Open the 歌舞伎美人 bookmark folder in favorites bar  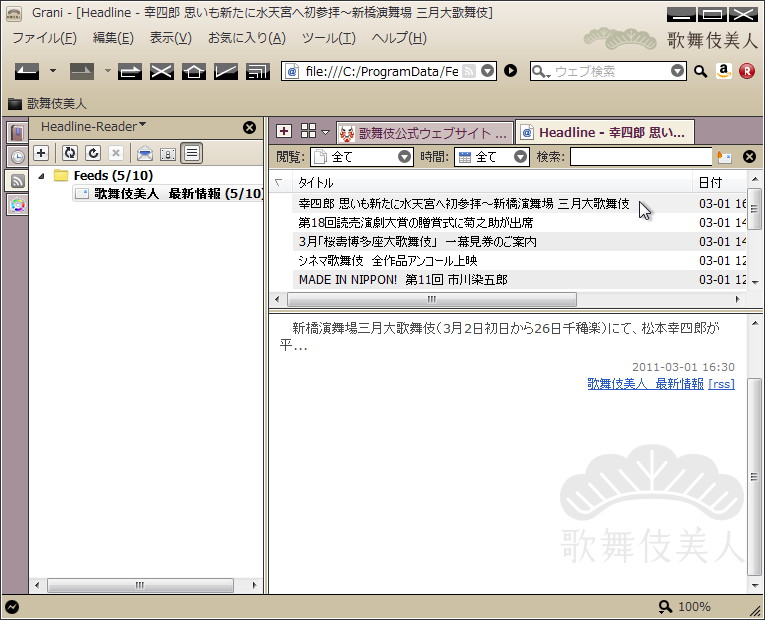pyautogui.click(x=47, y=103)
